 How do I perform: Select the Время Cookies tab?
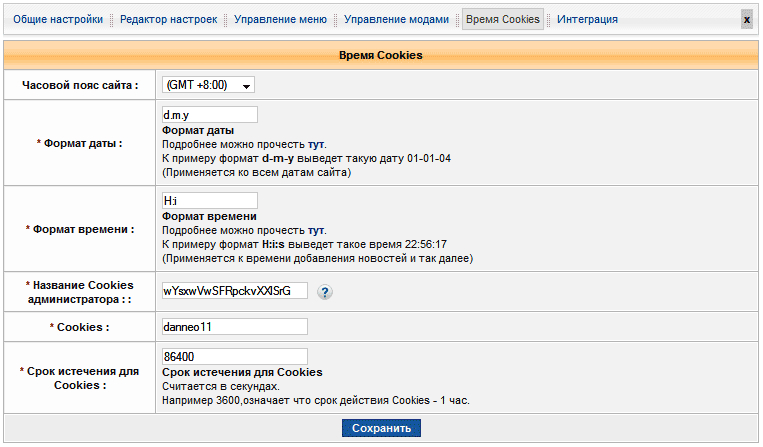click(503, 19)
